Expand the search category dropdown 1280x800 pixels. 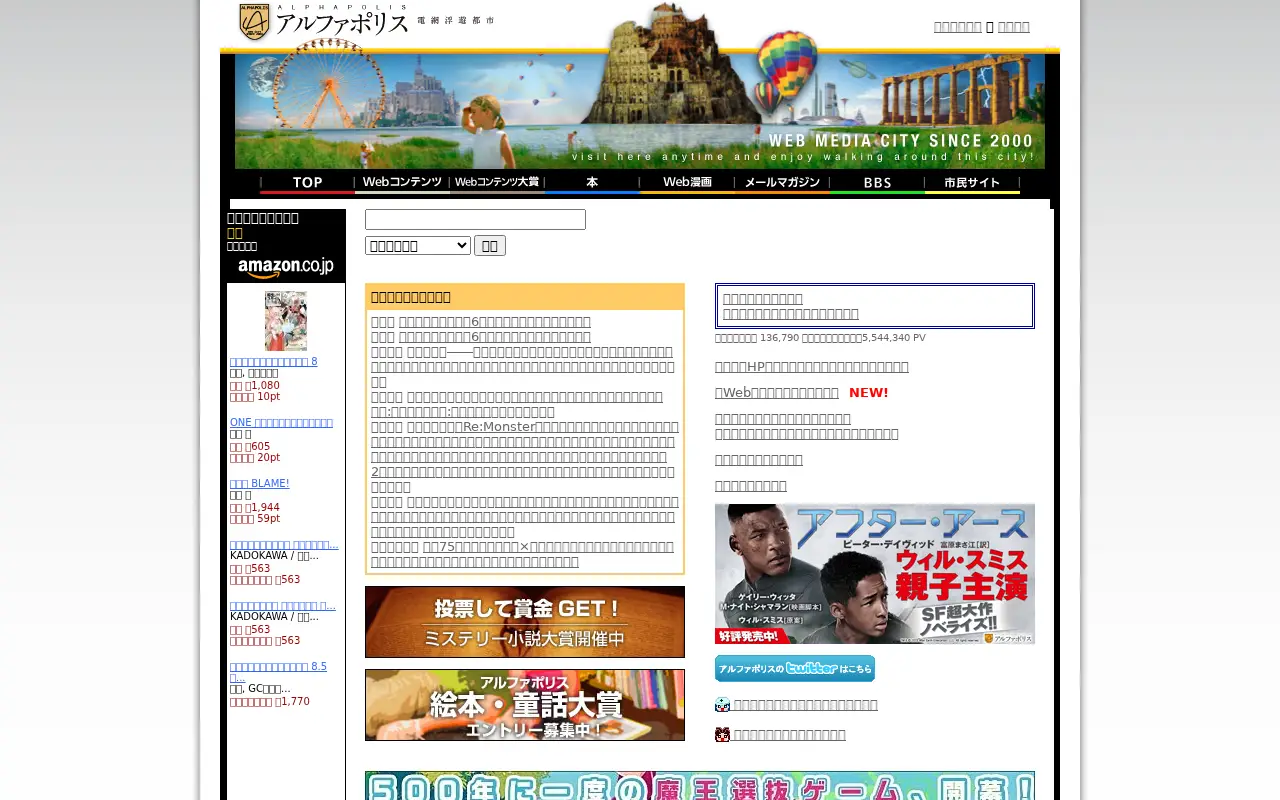418,246
